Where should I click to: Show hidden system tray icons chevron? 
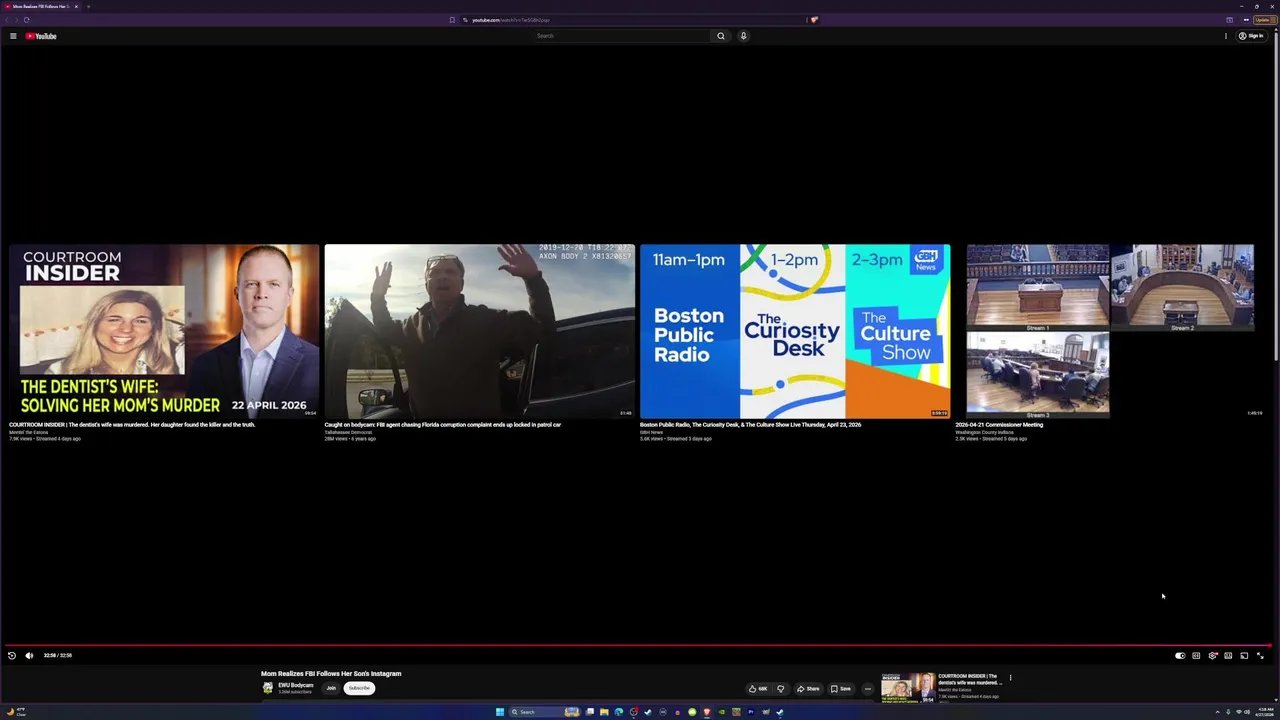pyautogui.click(x=1217, y=712)
